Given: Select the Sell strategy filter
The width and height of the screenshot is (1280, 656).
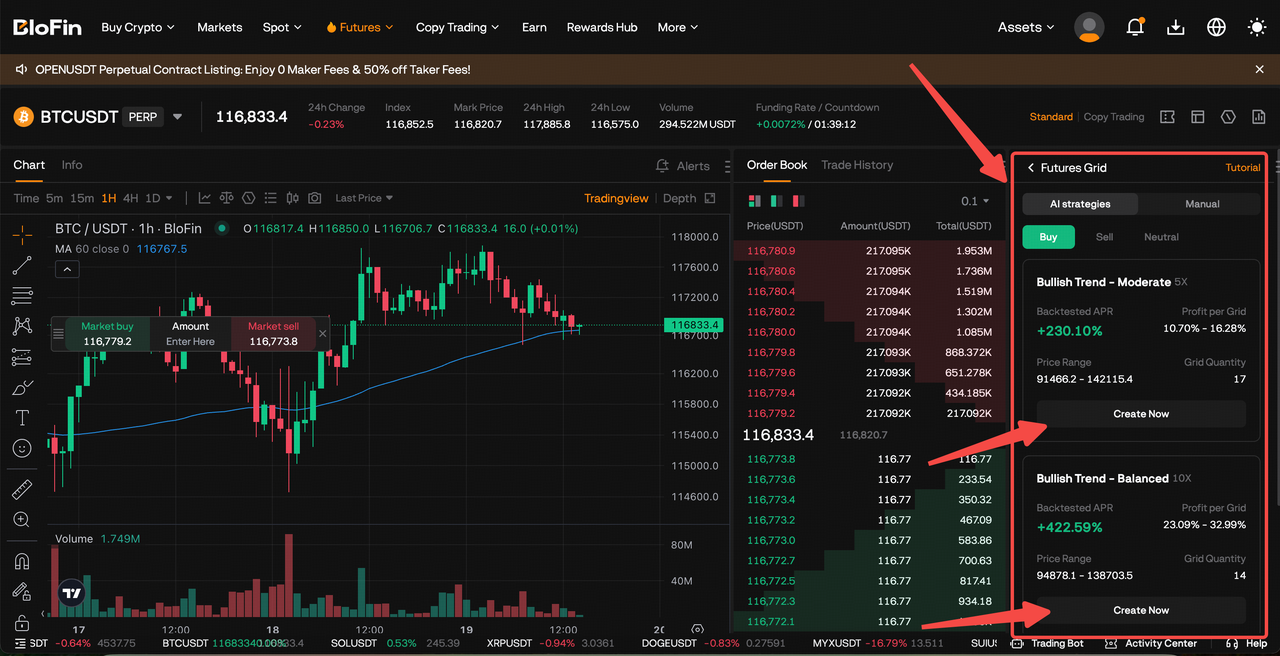Looking at the screenshot, I should 1104,237.
